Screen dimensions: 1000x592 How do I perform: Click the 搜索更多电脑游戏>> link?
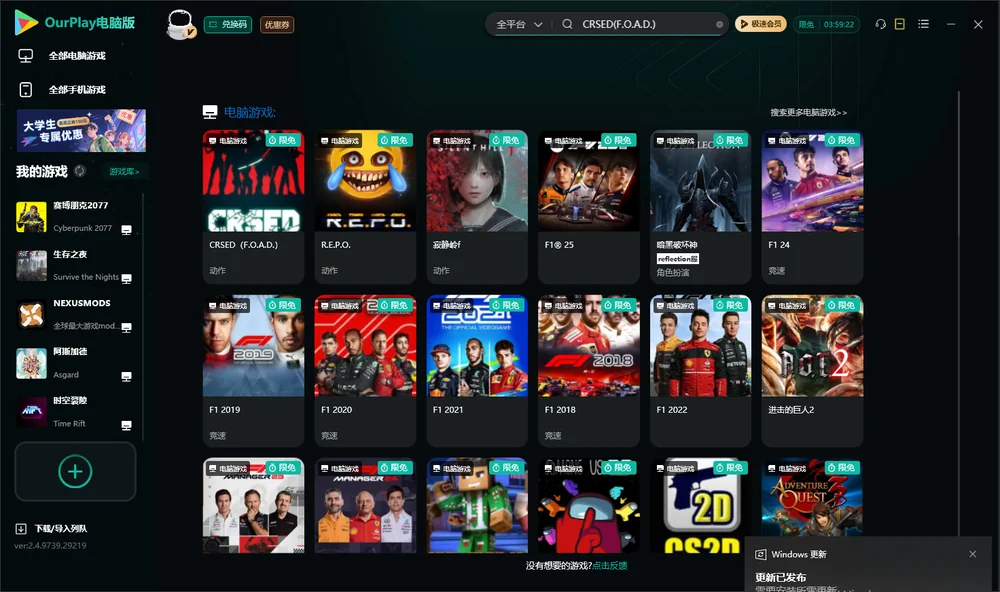(808, 113)
